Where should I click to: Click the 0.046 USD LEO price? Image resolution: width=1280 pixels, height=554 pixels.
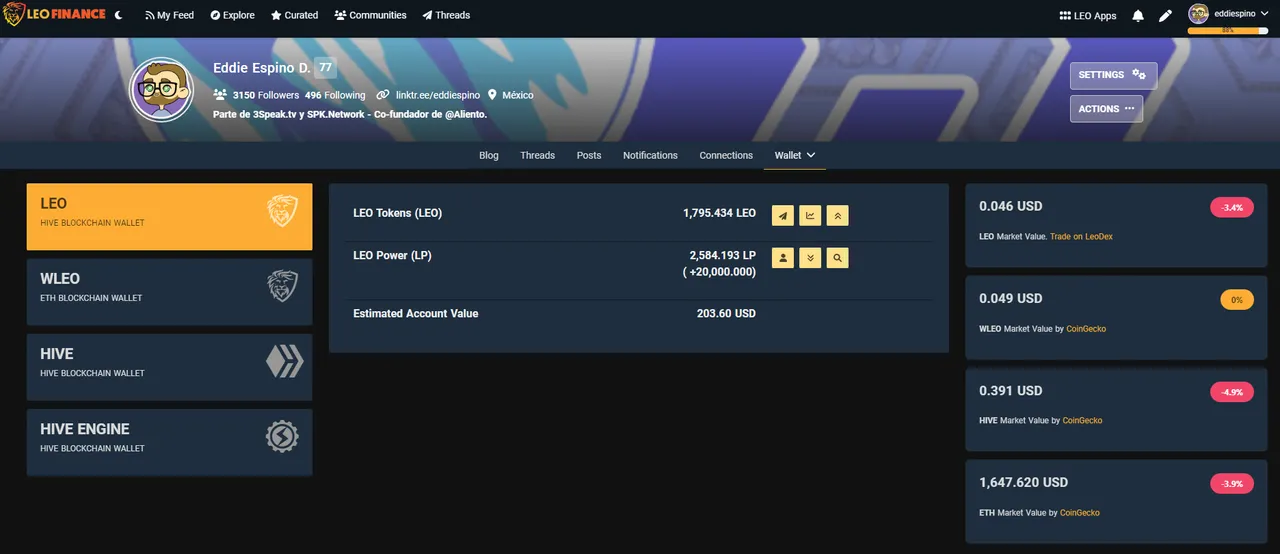(x=1011, y=206)
